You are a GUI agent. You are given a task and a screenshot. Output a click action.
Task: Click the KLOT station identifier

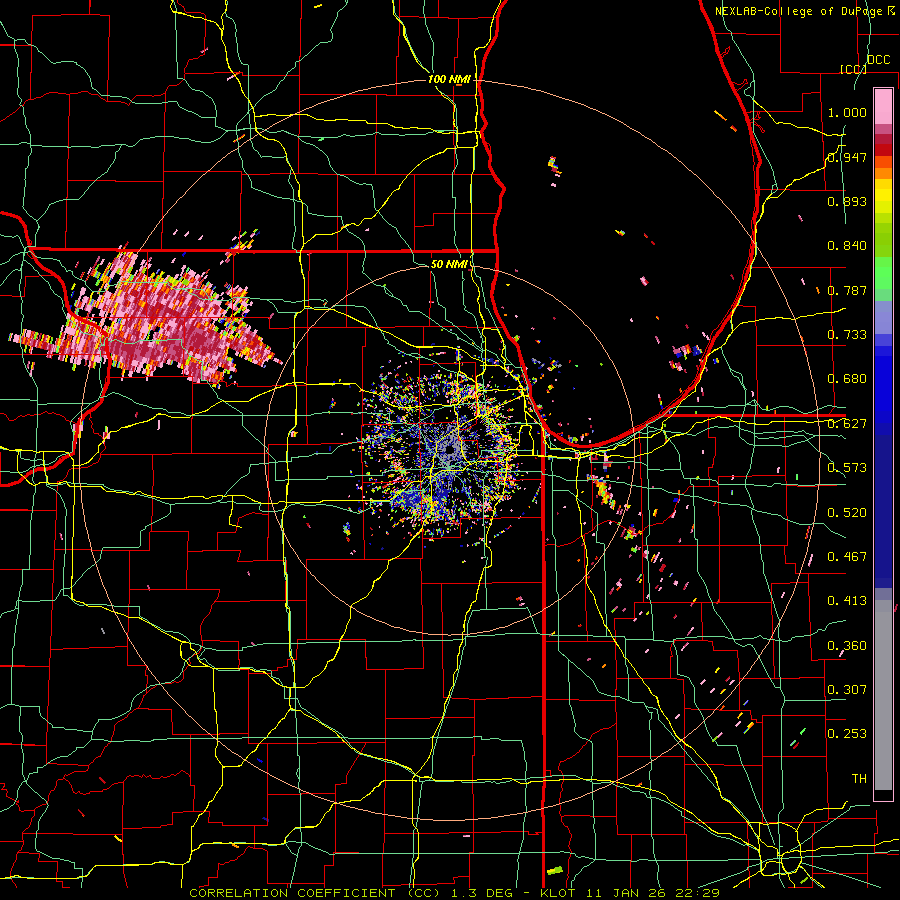click(558, 893)
